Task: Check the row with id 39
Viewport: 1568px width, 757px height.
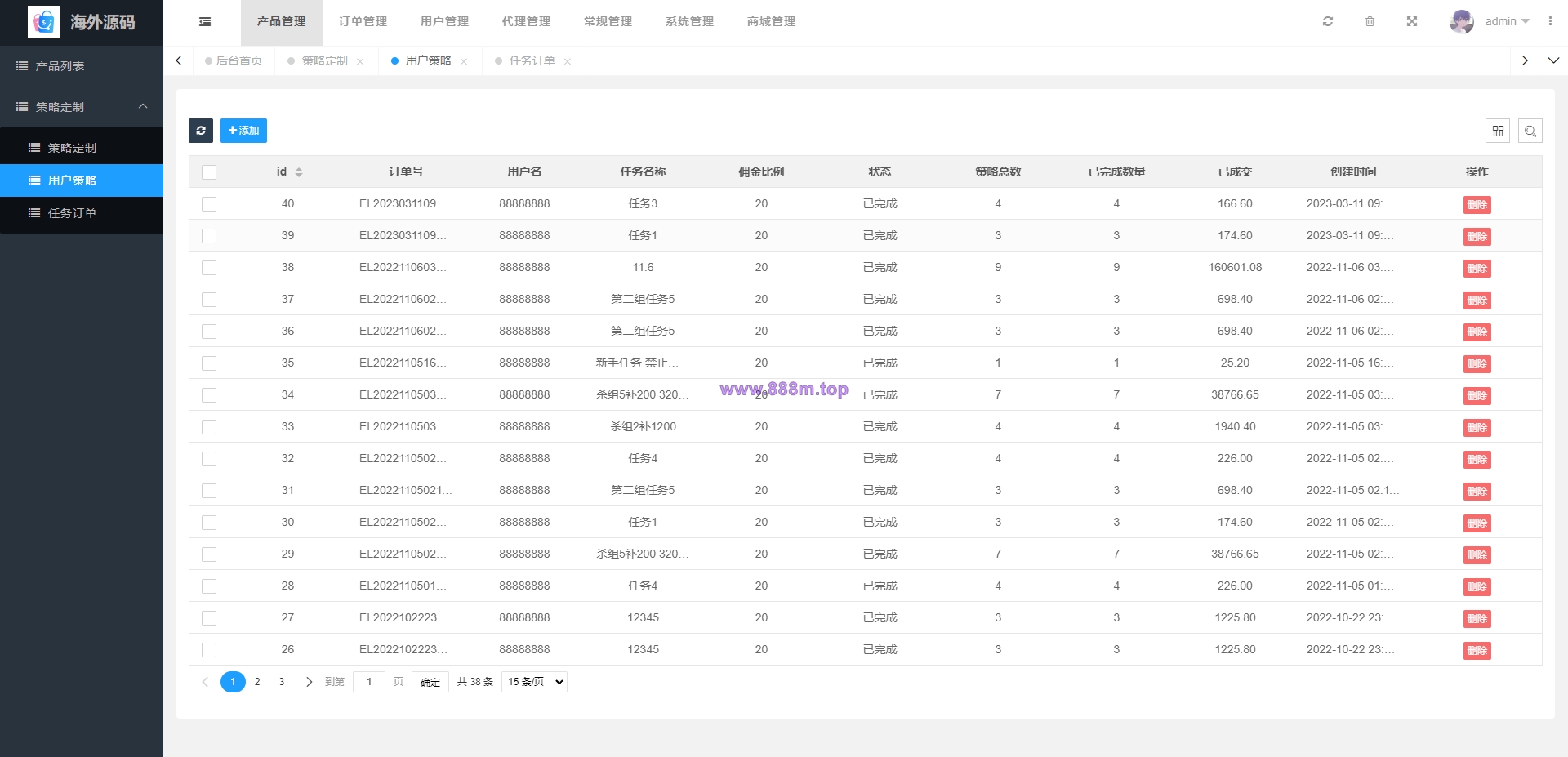Action: [x=209, y=236]
